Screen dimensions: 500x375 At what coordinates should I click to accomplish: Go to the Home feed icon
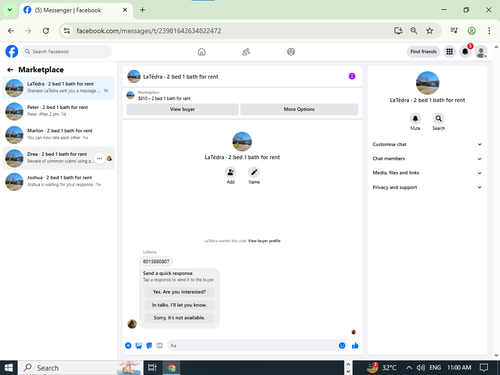[202, 52]
